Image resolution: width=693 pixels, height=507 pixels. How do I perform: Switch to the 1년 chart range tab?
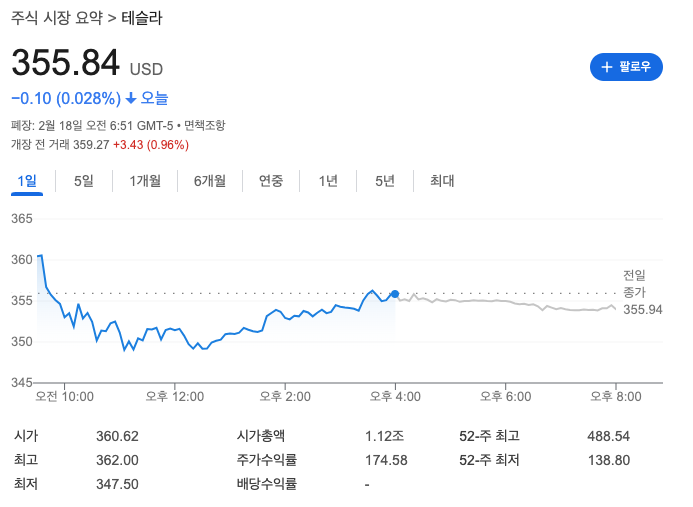click(328, 181)
